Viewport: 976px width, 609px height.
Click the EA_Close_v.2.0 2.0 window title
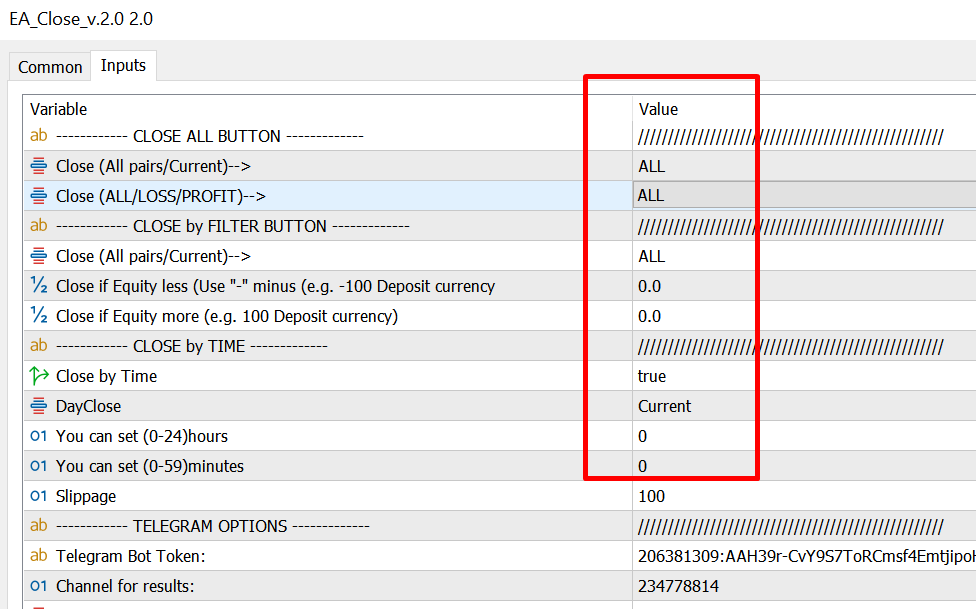pyautogui.click(x=81, y=19)
